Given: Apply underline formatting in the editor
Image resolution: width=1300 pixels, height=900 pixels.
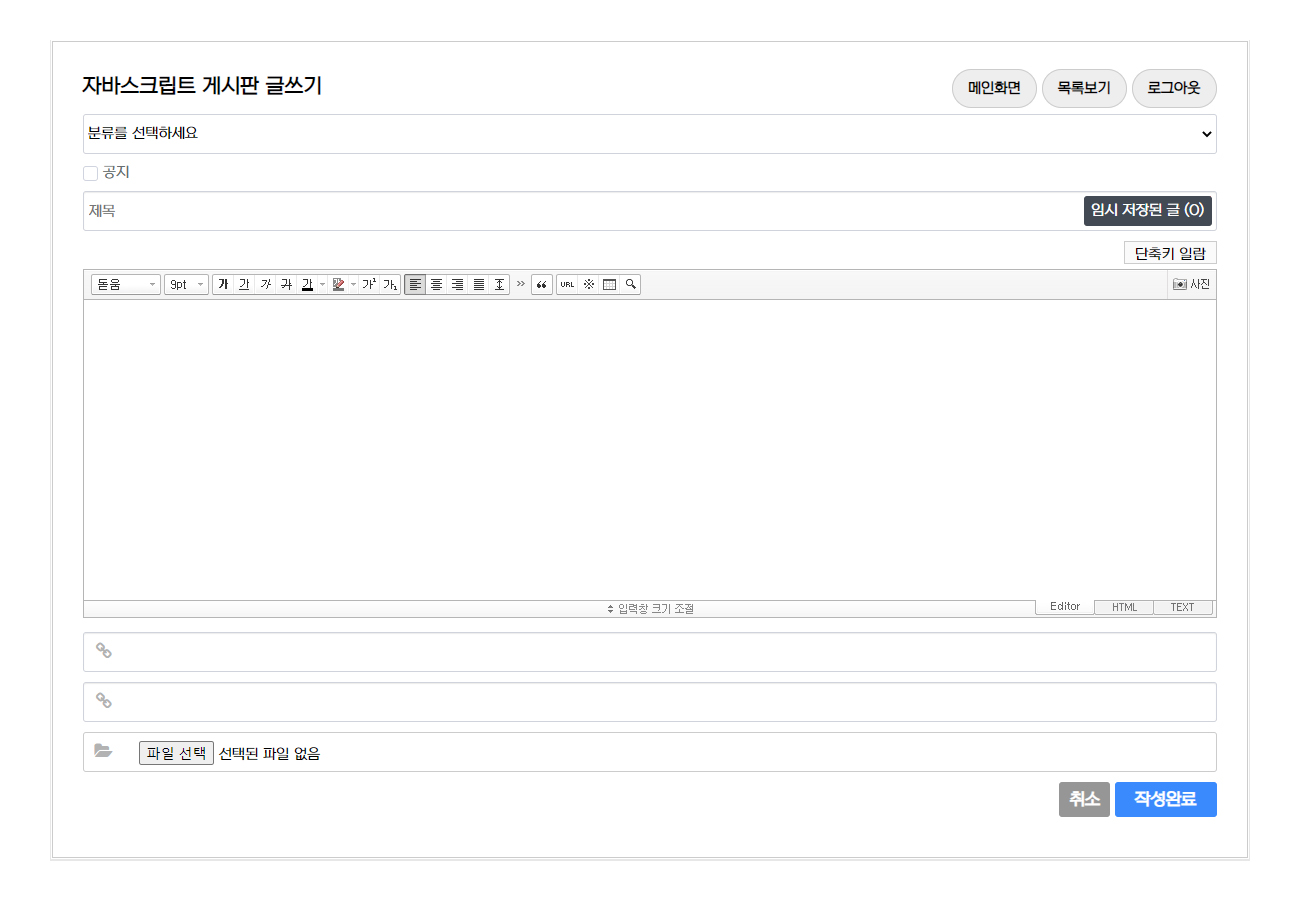Looking at the screenshot, I should tap(244, 285).
